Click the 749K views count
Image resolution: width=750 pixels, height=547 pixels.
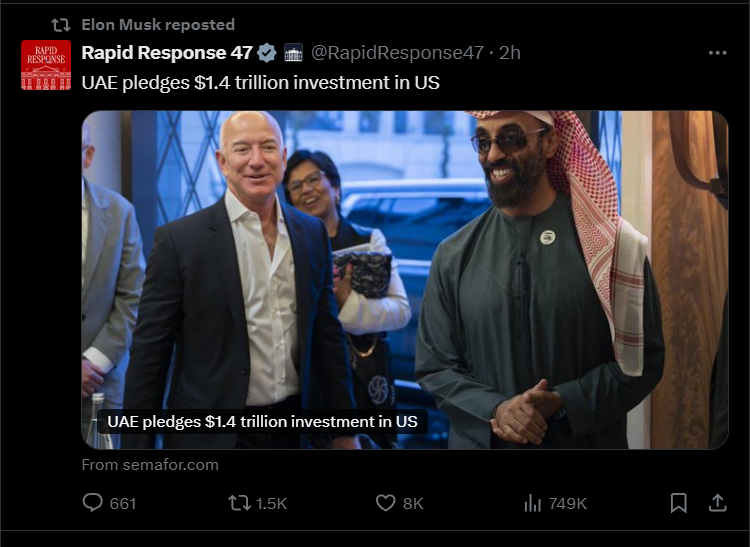pyautogui.click(x=567, y=503)
